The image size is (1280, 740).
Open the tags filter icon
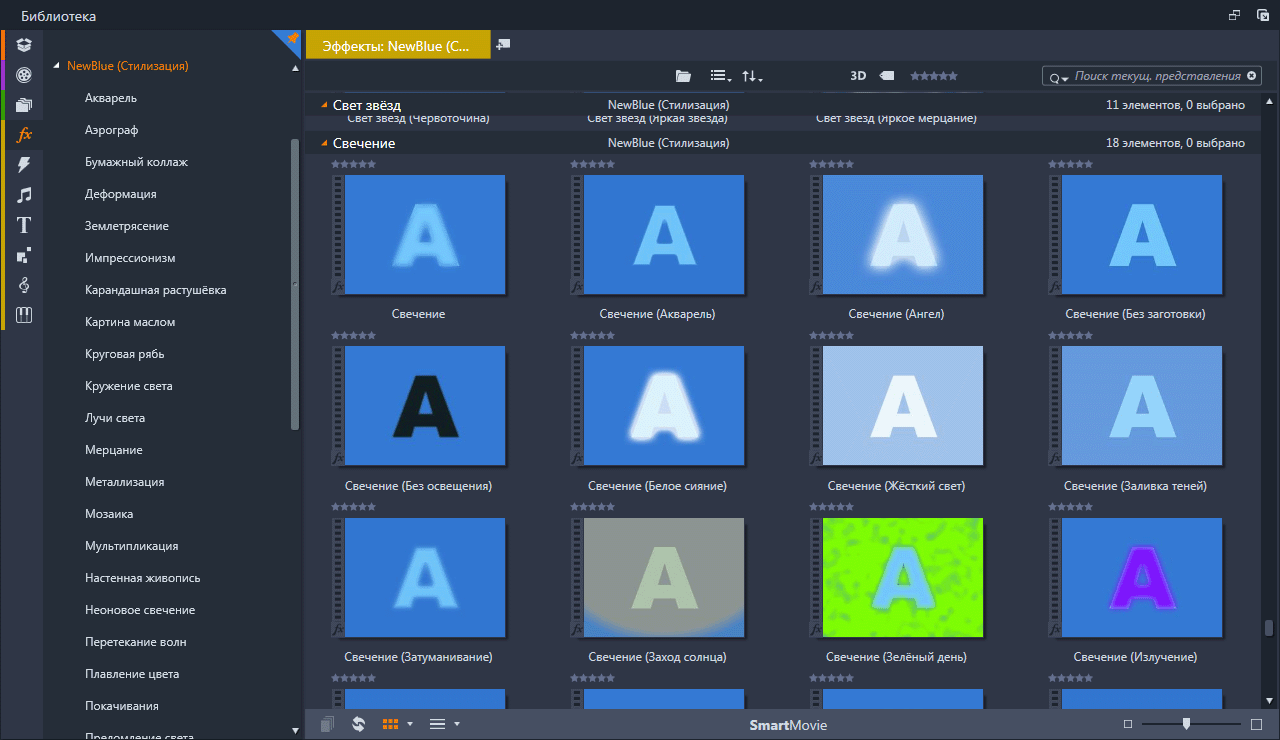pyautogui.click(x=886, y=76)
